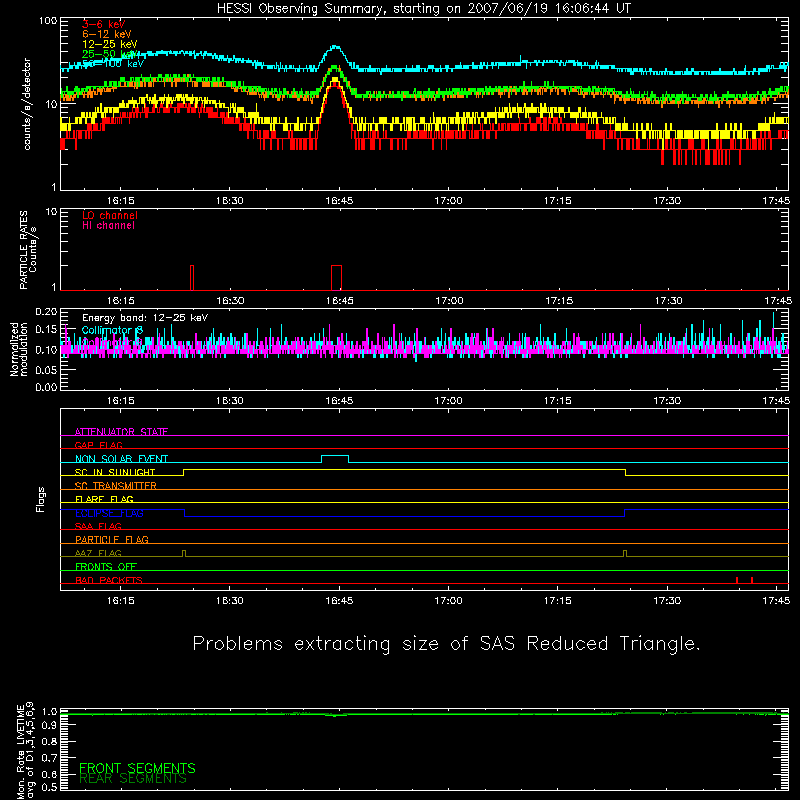Click the 0.9 value on the livetime axis

(x=49, y=726)
